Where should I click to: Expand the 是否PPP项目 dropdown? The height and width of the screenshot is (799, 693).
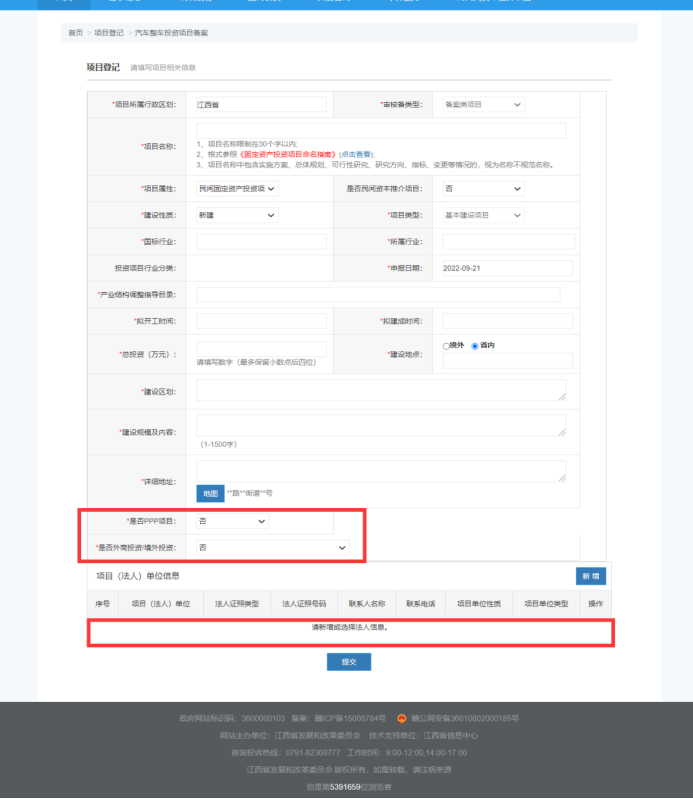233,521
